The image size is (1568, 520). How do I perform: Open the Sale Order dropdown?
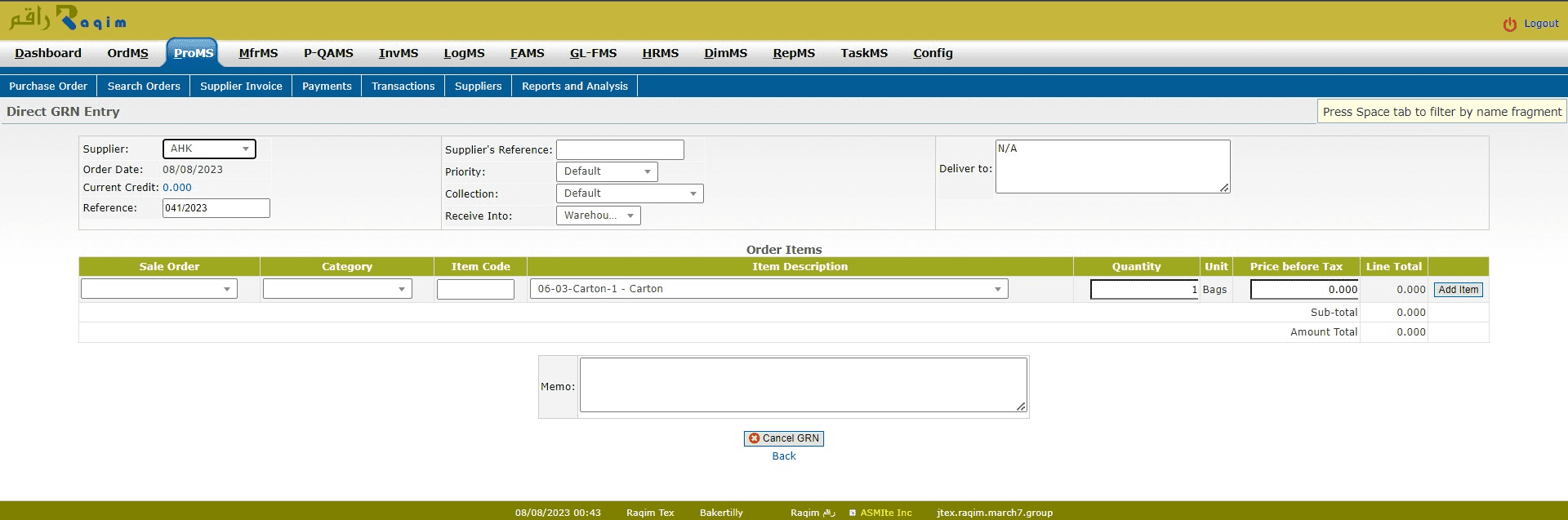tap(159, 289)
